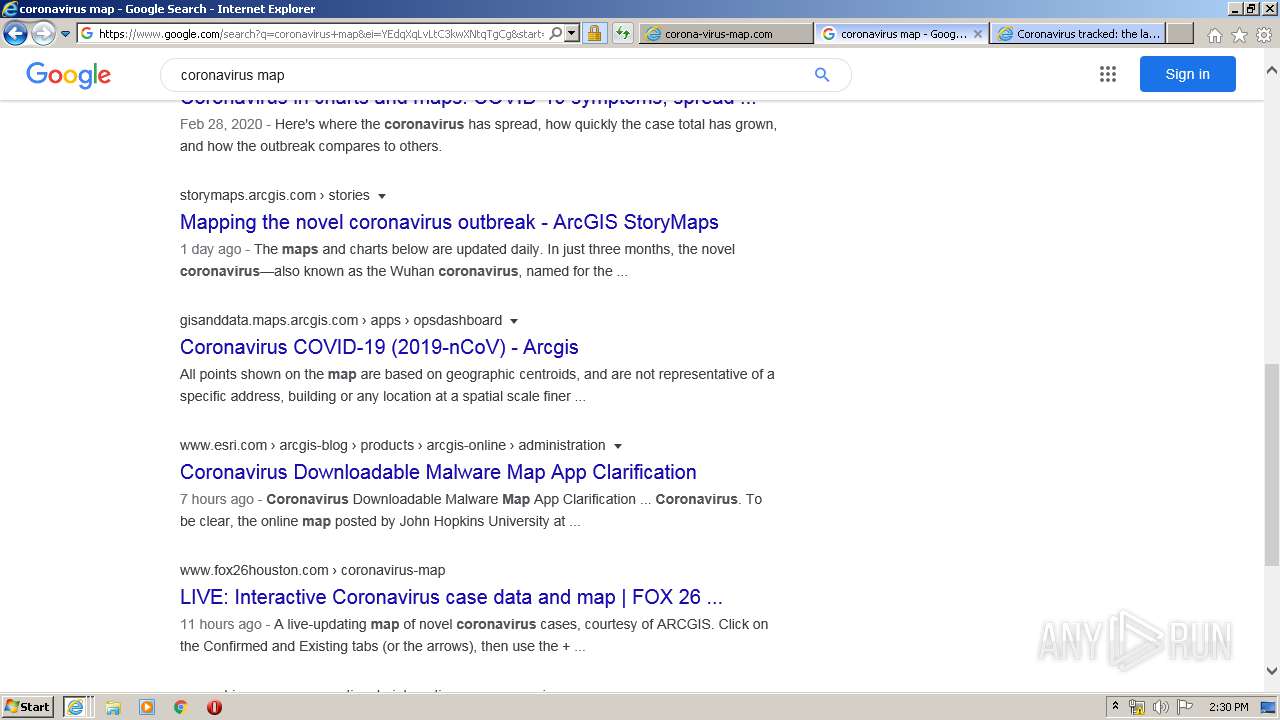Expand gisanddata.maps.arcgis.com result options arrow
Screen dimensions: 1280x720
[514, 321]
